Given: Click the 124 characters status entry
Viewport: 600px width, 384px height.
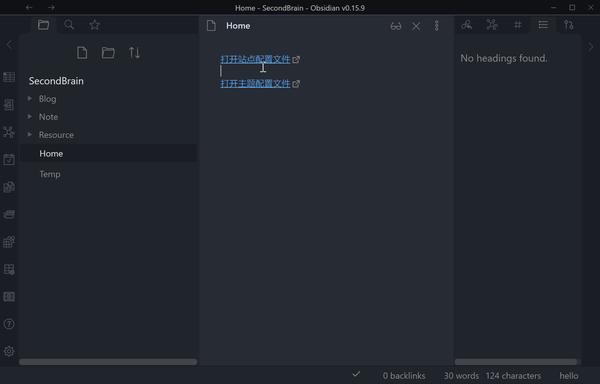Looking at the screenshot, I should (514, 376).
